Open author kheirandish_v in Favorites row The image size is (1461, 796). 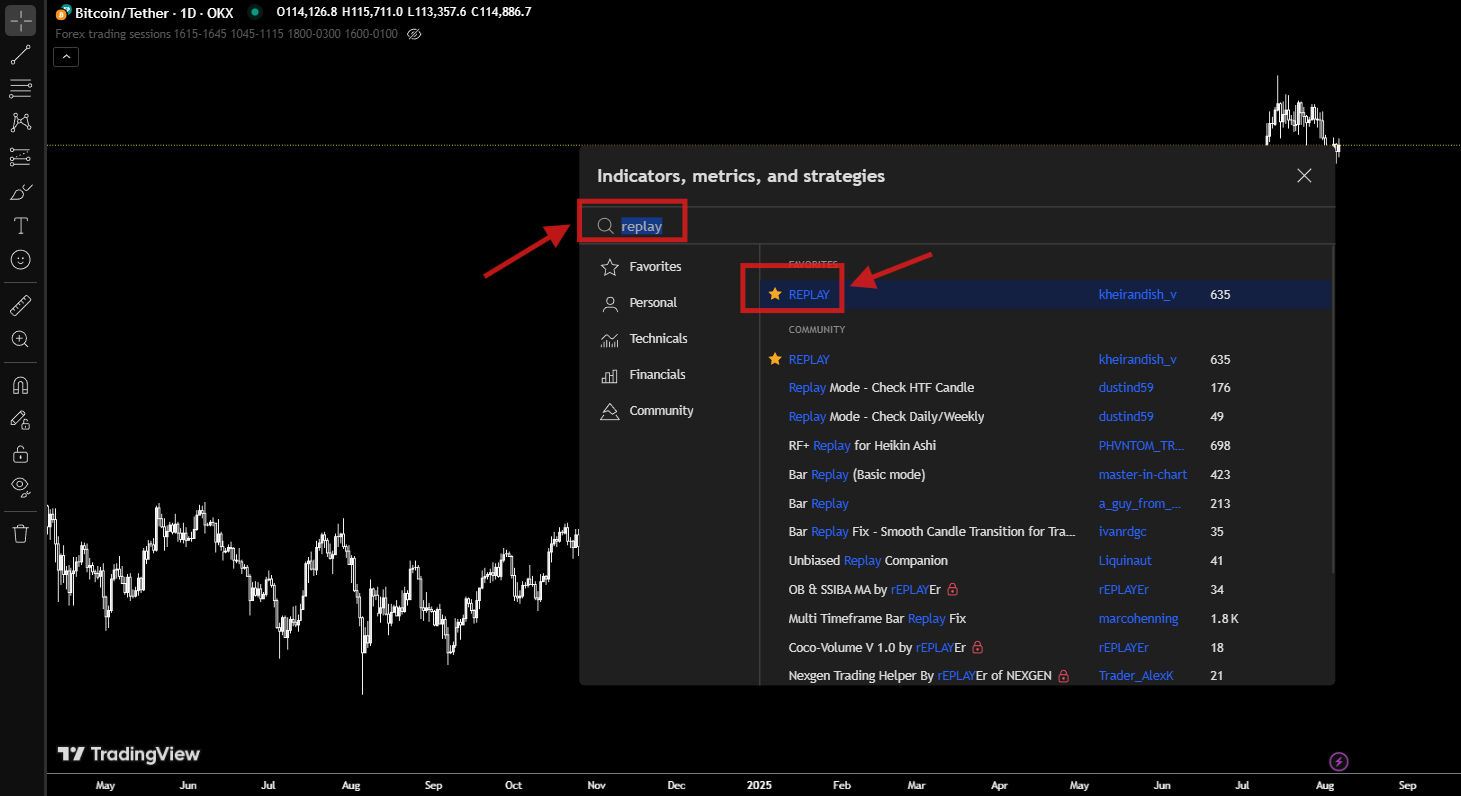[1137, 294]
